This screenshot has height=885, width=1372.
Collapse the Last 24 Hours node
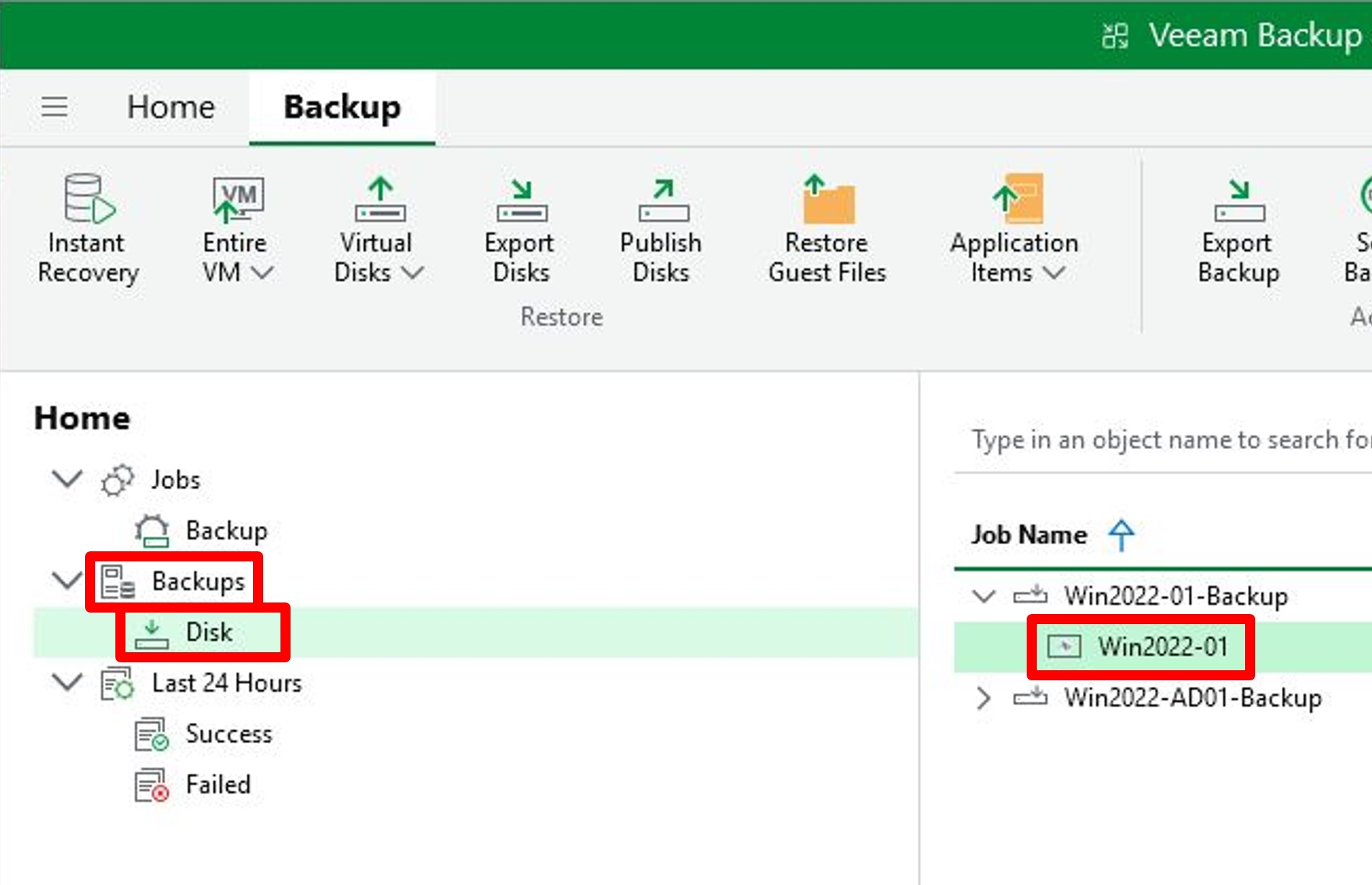[68, 682]
